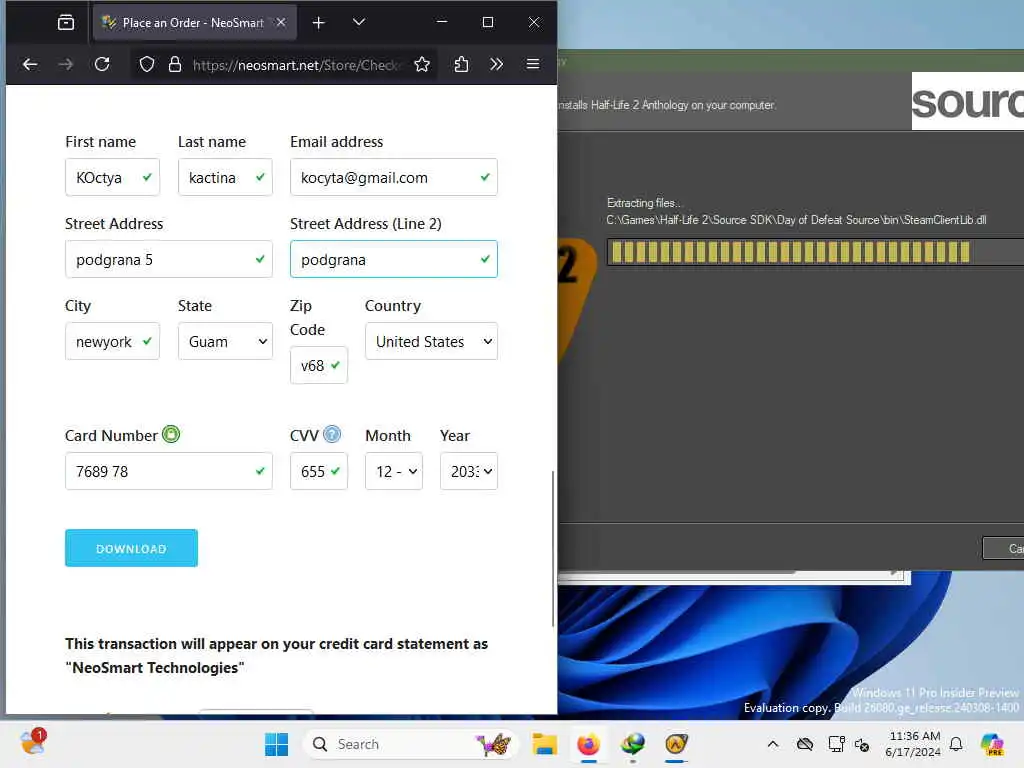Click the Firefox taskbar icon
Image resolution: width=1024 pixels, height=768 pixels.
(x=588, y=744)
